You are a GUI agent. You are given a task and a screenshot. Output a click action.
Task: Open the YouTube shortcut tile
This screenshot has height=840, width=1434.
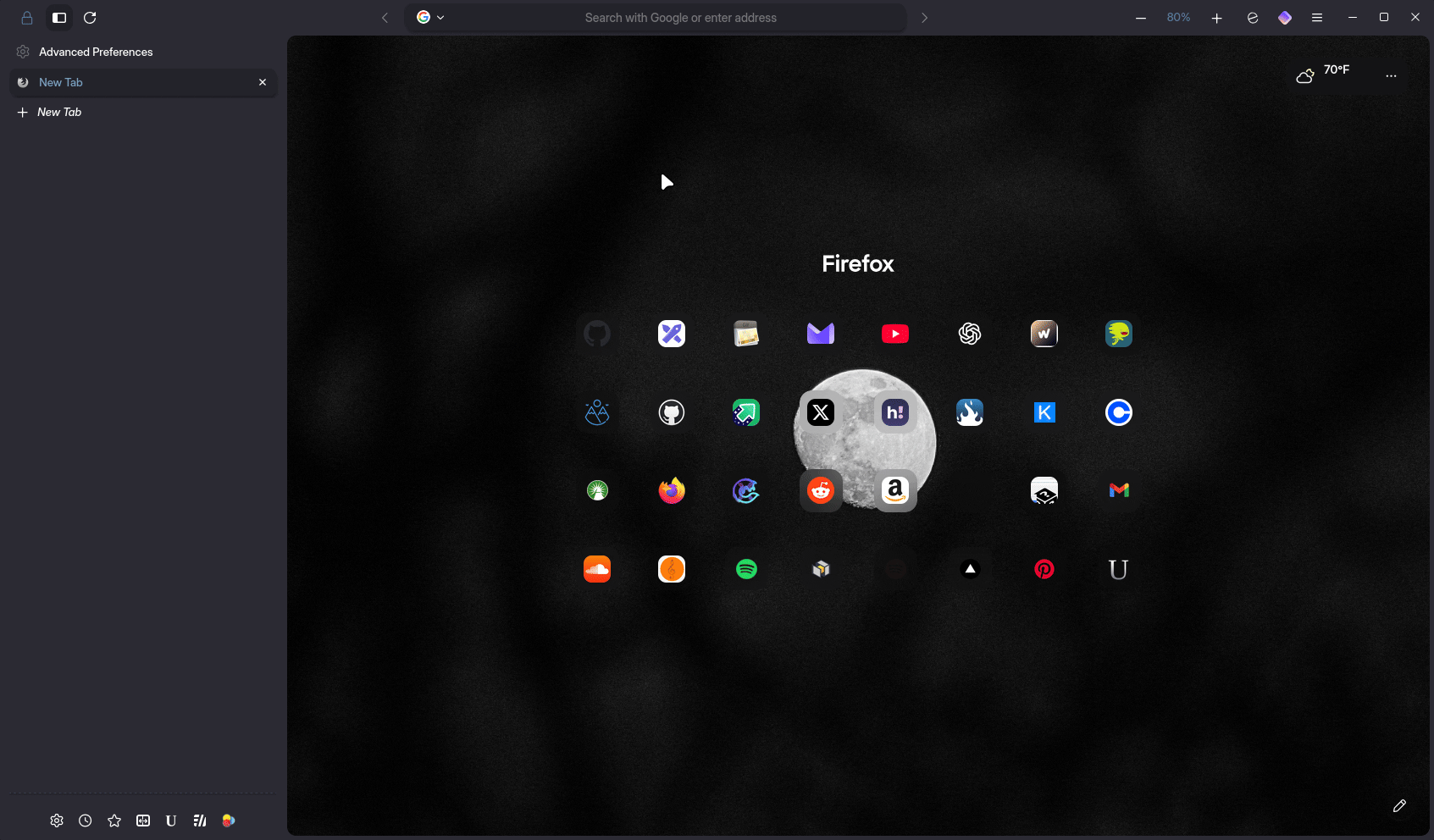[x=894, y=334]
